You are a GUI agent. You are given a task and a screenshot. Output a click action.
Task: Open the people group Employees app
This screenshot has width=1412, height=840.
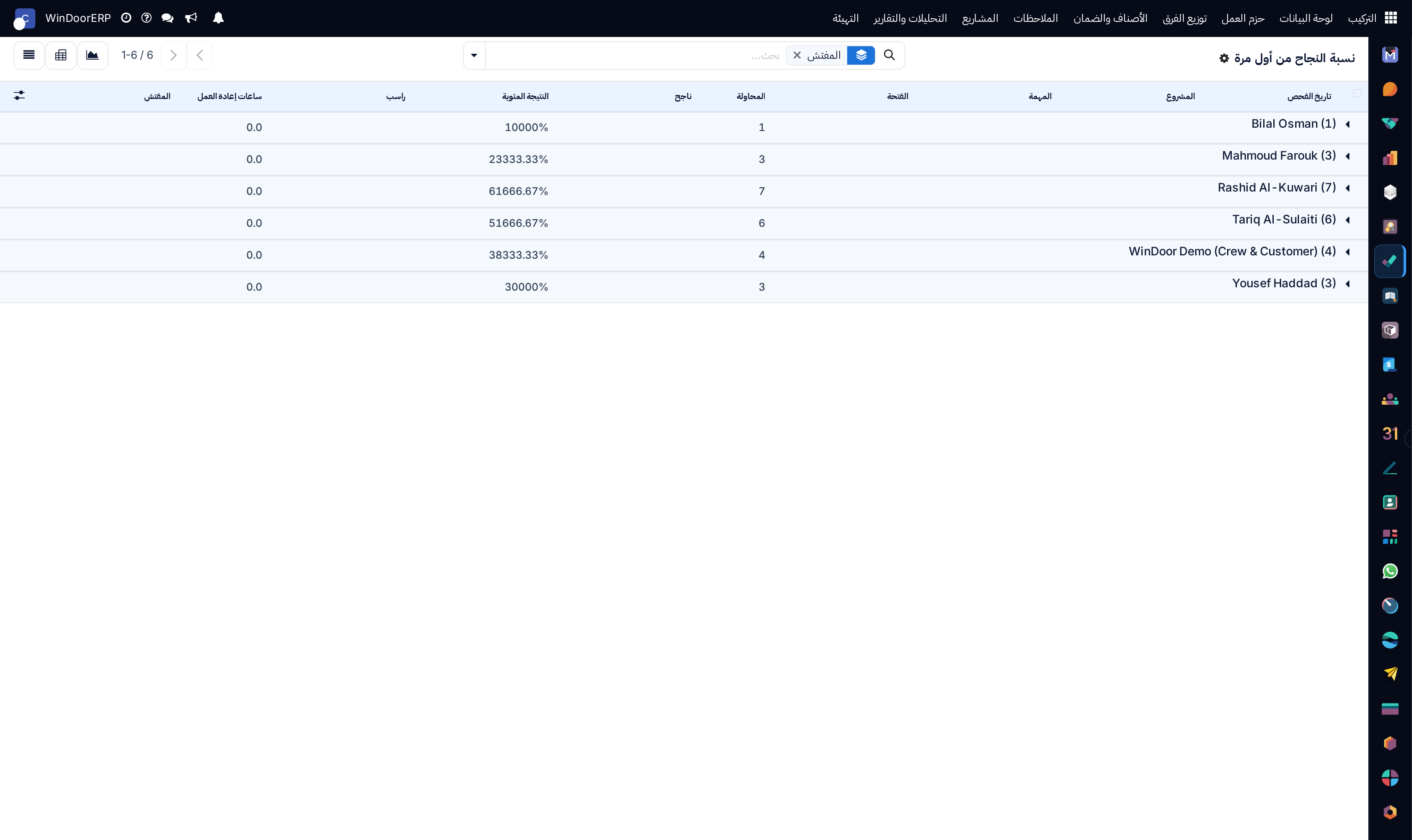point(1390,399)
